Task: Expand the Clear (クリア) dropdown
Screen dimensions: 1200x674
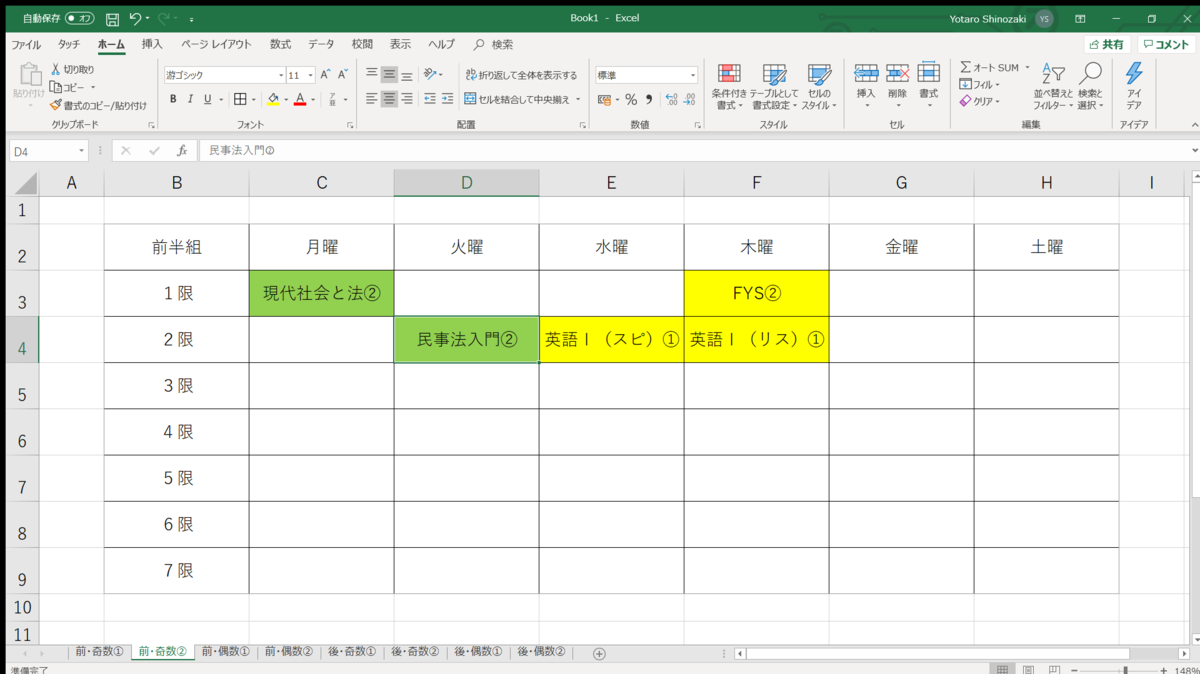Action: [x=997, y=101]
